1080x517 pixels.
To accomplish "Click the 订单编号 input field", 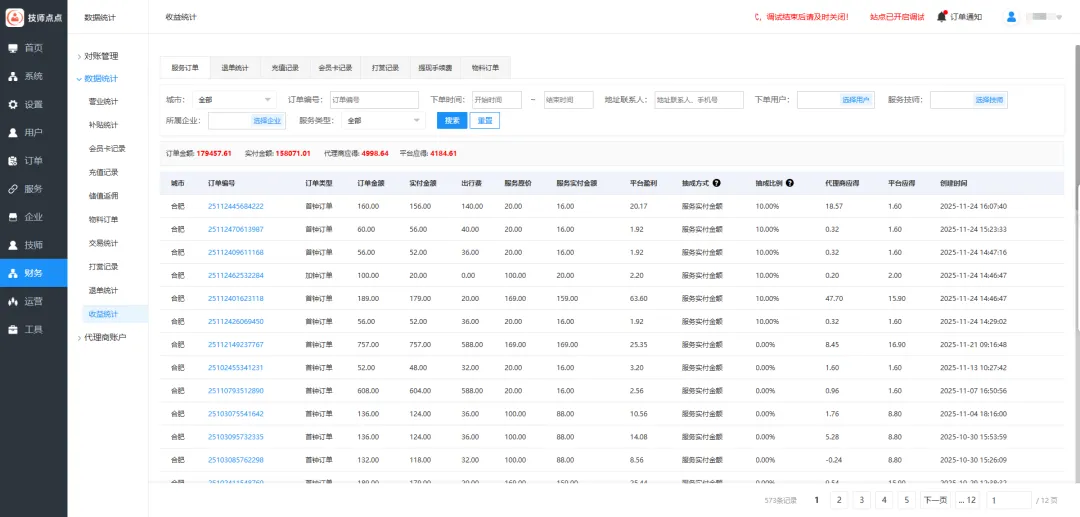I will coord(374,100).
